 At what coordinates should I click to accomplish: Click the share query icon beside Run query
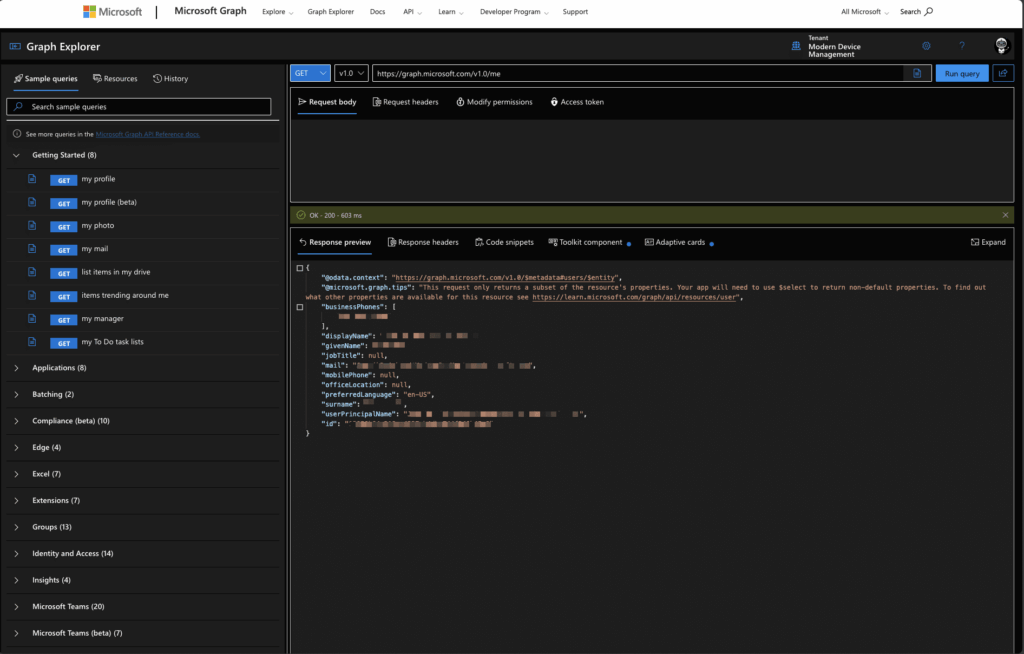point(1003,72)
